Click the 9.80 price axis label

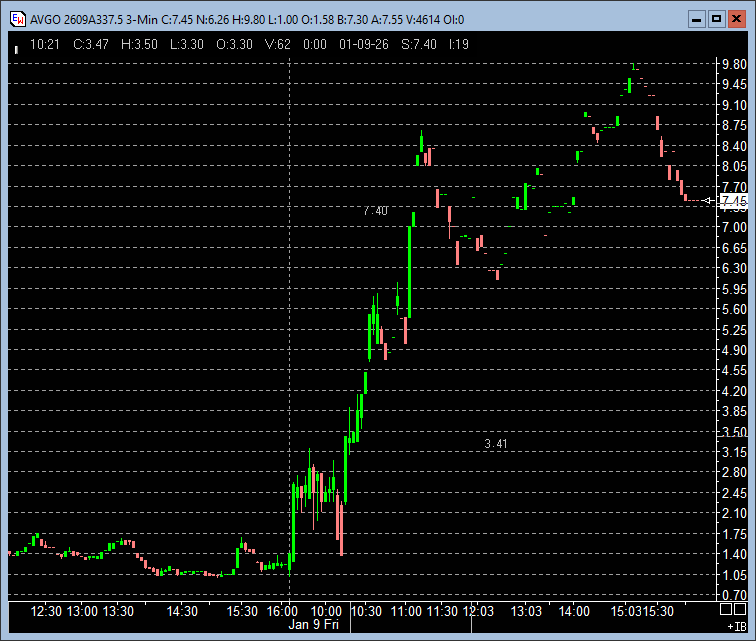(733, 63)
